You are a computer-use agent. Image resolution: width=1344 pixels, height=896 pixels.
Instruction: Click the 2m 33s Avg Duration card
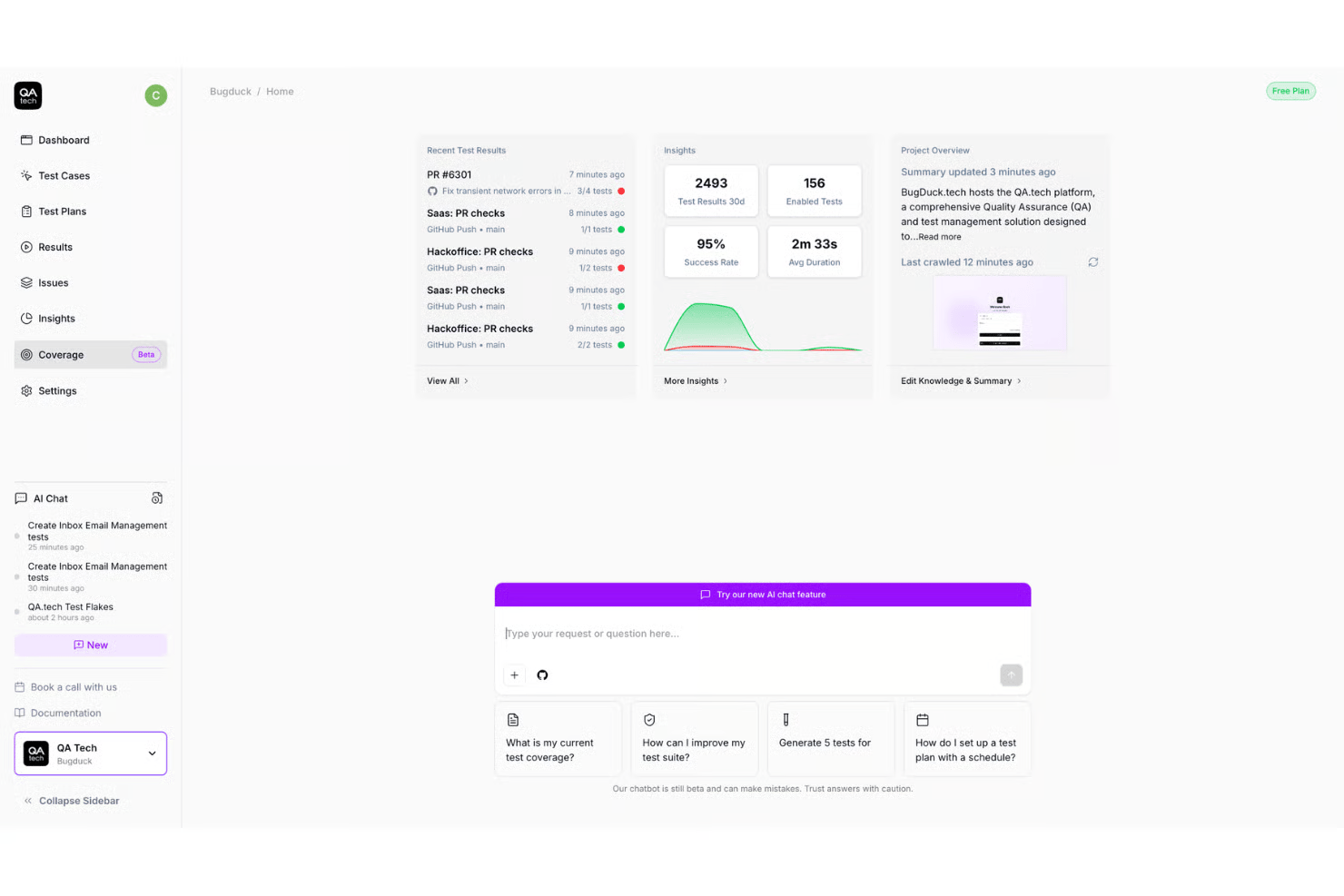coord(815,251)
